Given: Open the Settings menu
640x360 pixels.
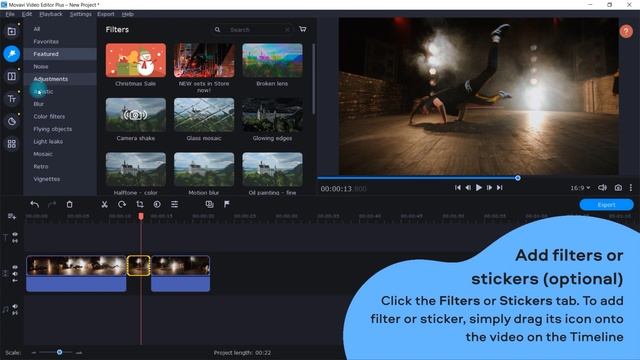Looking at the screenshot, I should (x=80, y=14).
